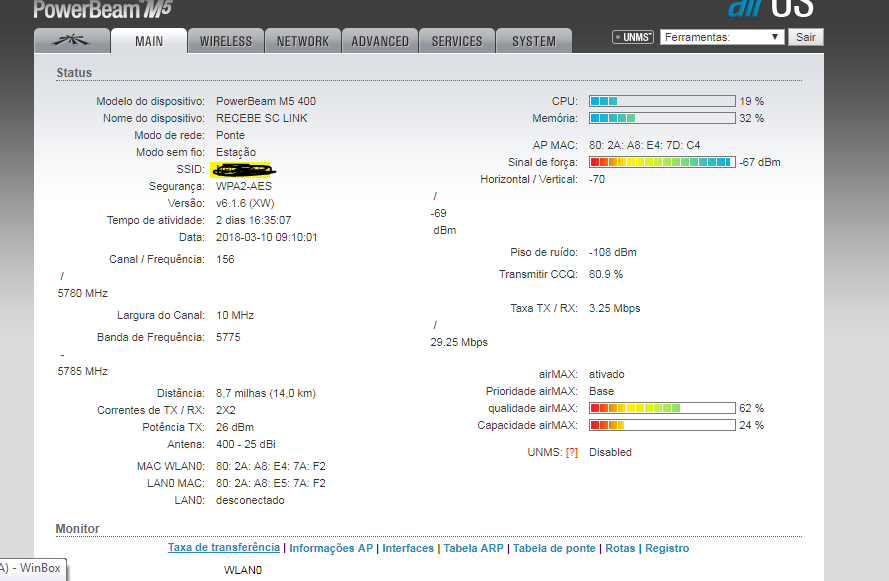Click the Monitor section heading
The width and height of the screenshot is (889, 581).
pos(78,528)
